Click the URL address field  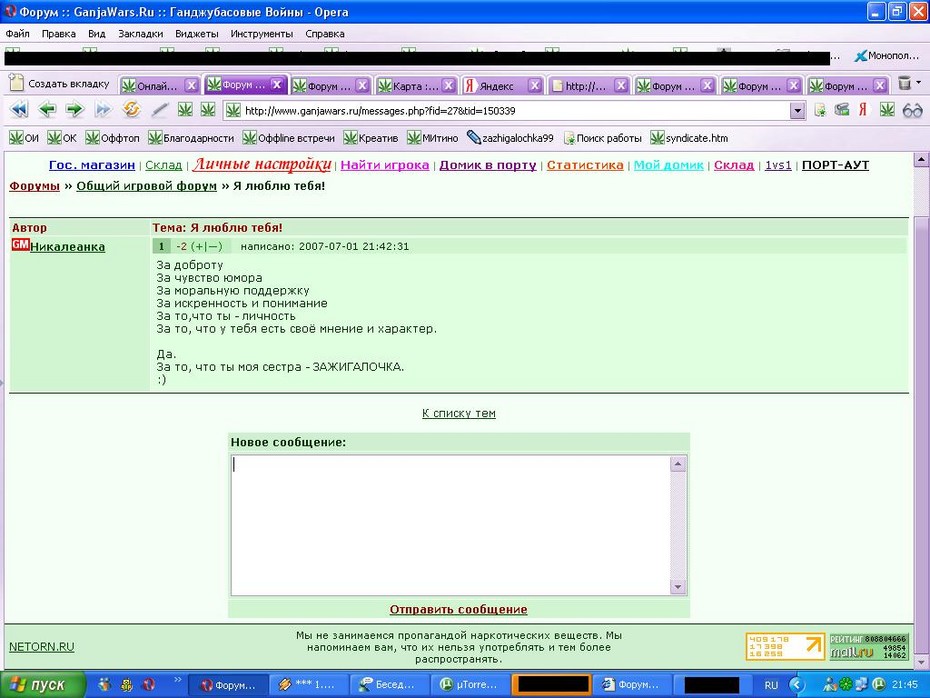tap(508, 110)
